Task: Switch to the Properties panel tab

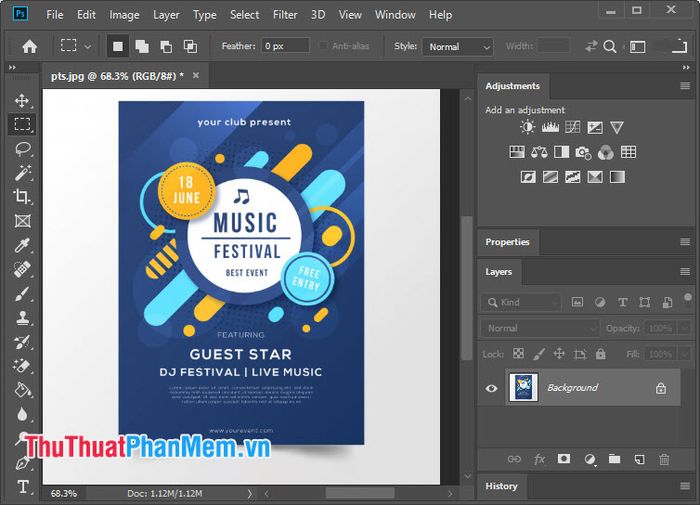Action: pyautogui.click(x=507, y=242)
